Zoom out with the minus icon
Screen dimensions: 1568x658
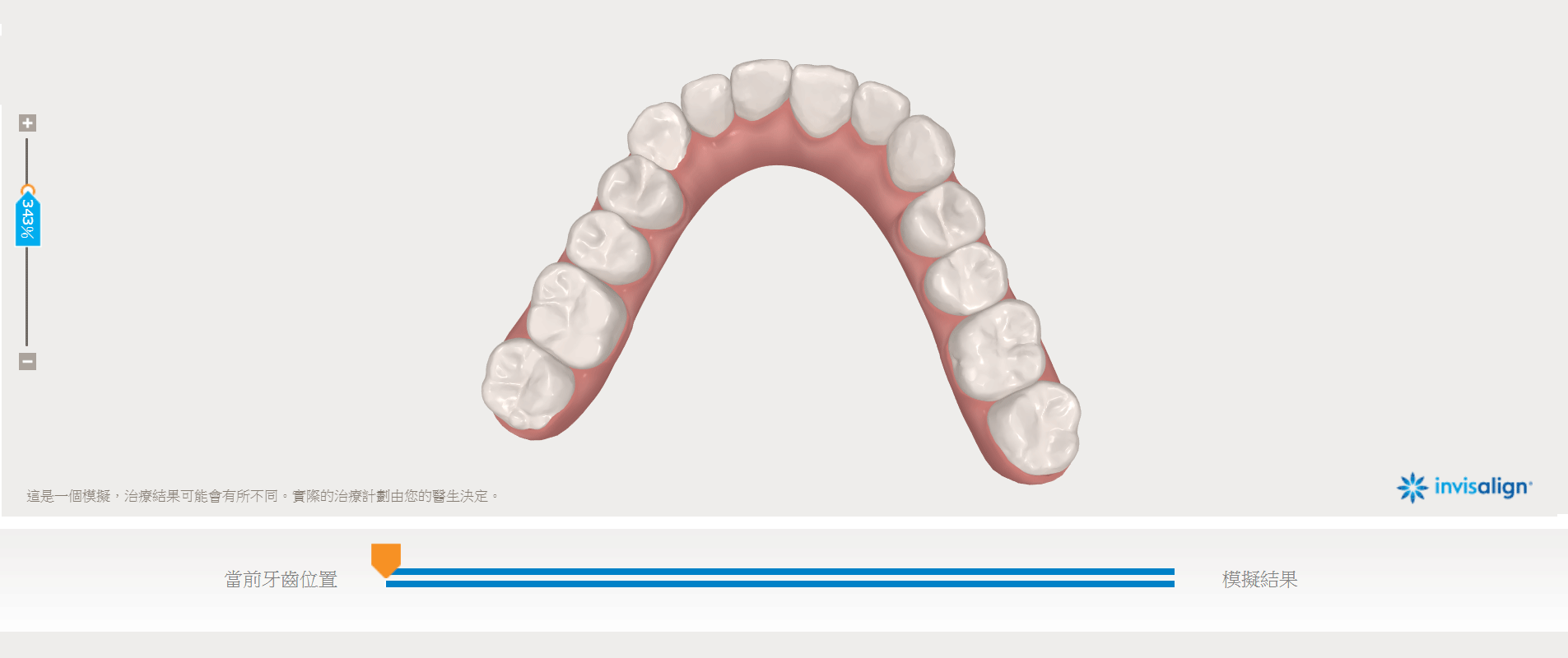(x=27, y=361)
